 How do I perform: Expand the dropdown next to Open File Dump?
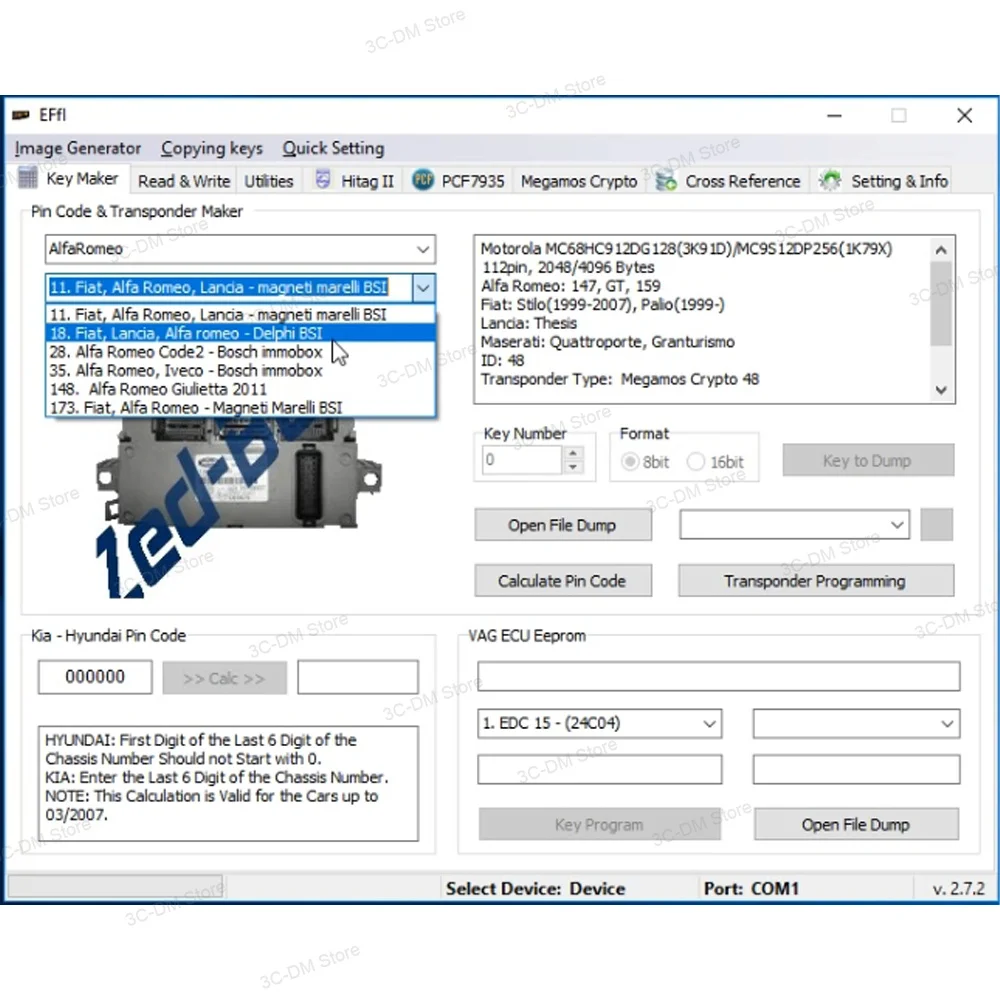(x=795, y=525)
